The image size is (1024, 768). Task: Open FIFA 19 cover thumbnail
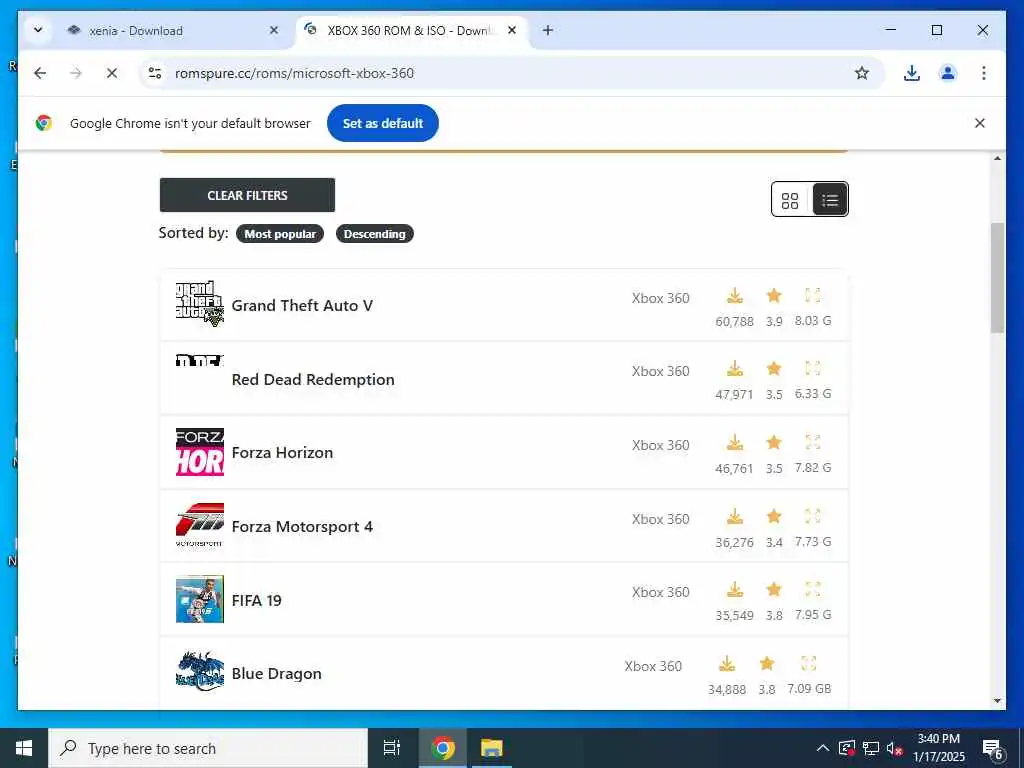(x=200, y=599)
